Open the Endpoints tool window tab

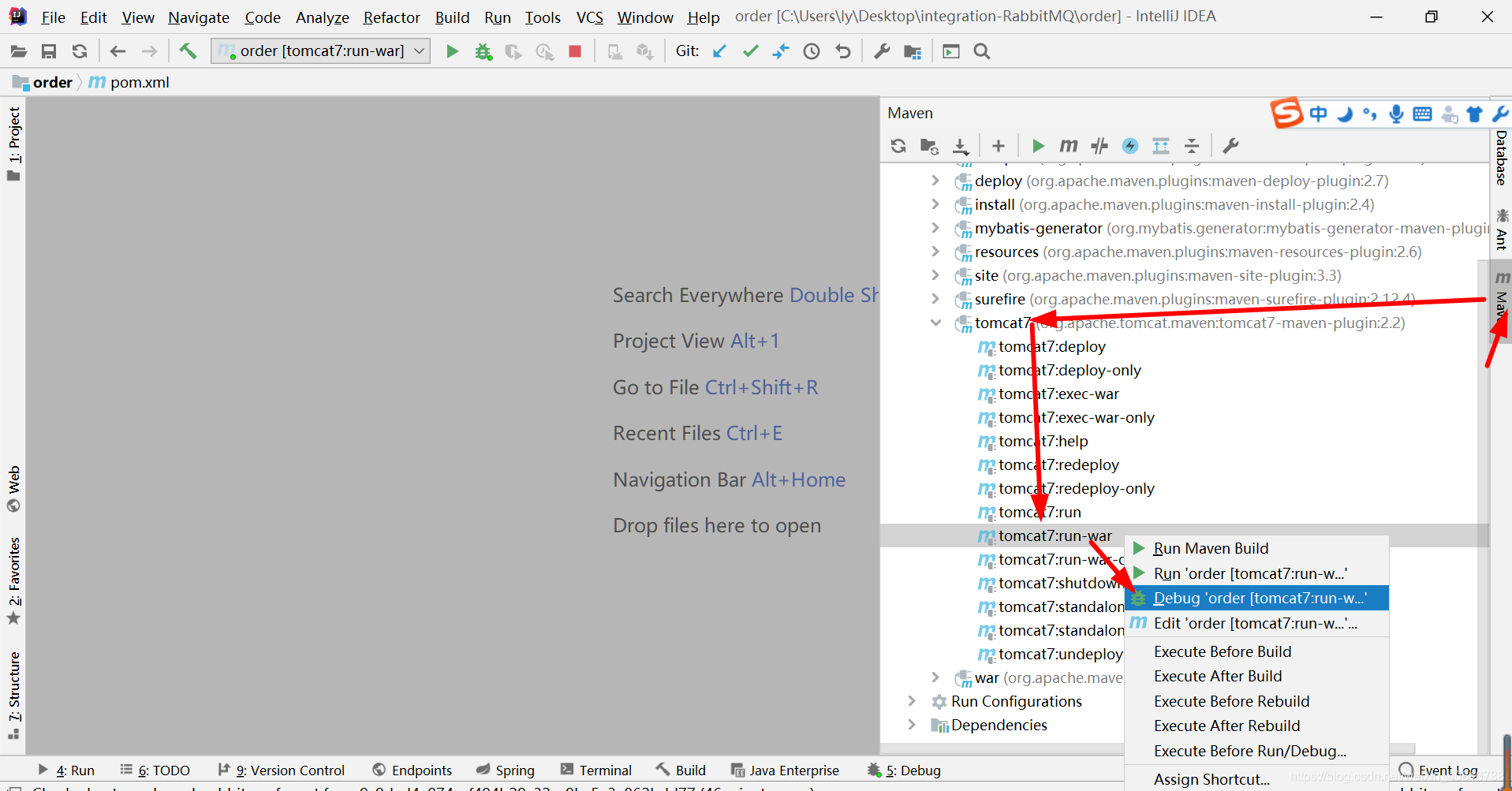coord(412,770)
